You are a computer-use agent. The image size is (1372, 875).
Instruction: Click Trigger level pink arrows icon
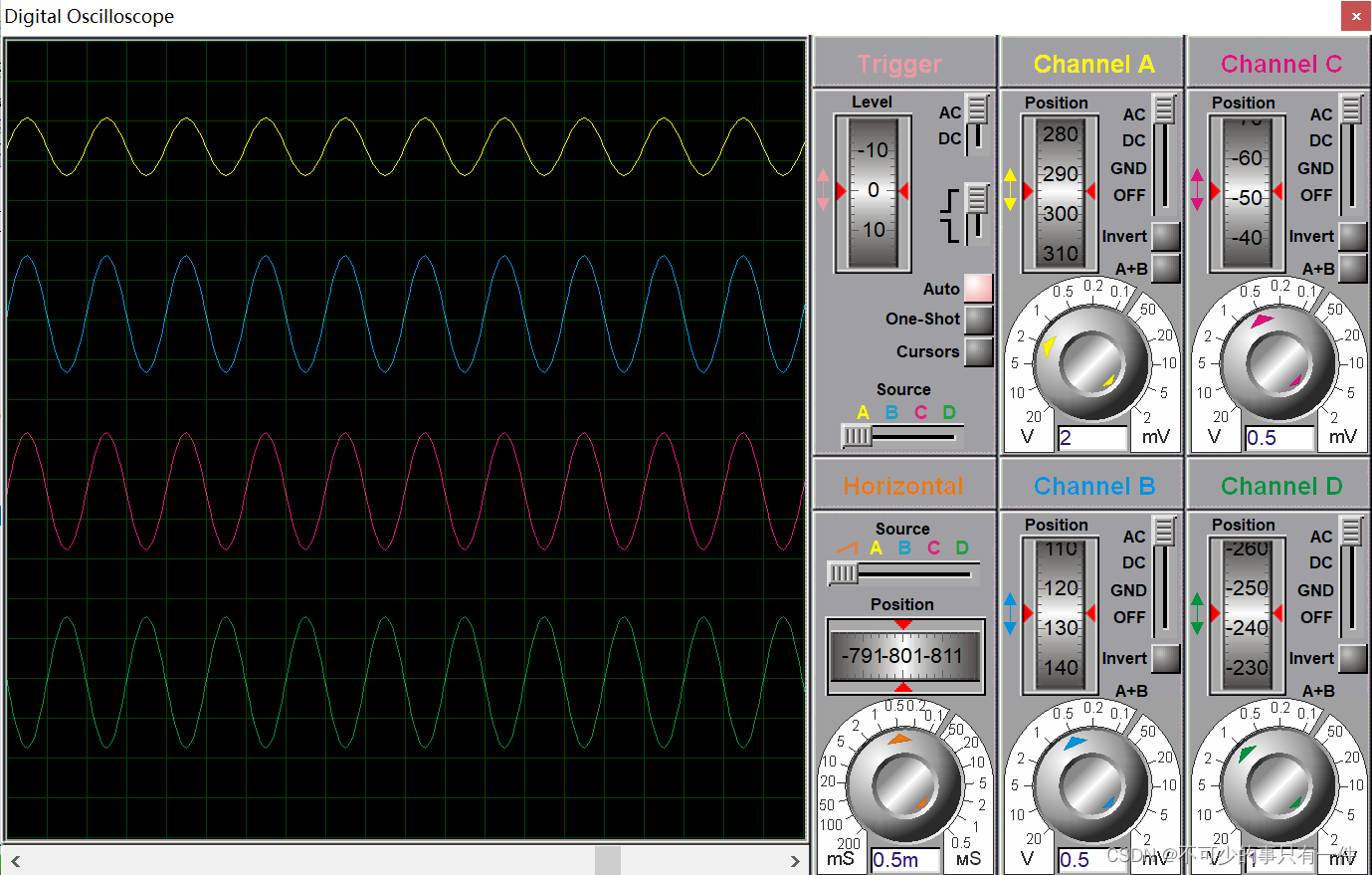(823, 189)
